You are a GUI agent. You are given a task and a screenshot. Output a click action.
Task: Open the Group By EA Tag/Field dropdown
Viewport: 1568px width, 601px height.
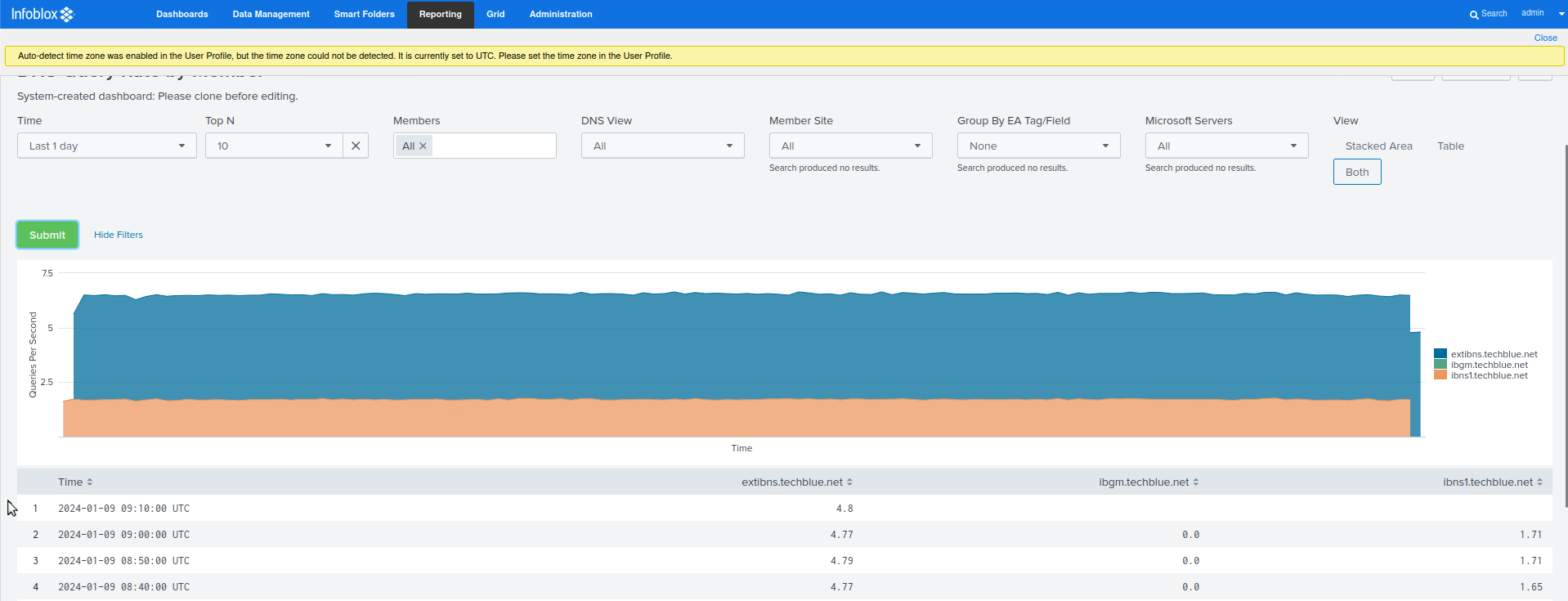(1038, 146)
